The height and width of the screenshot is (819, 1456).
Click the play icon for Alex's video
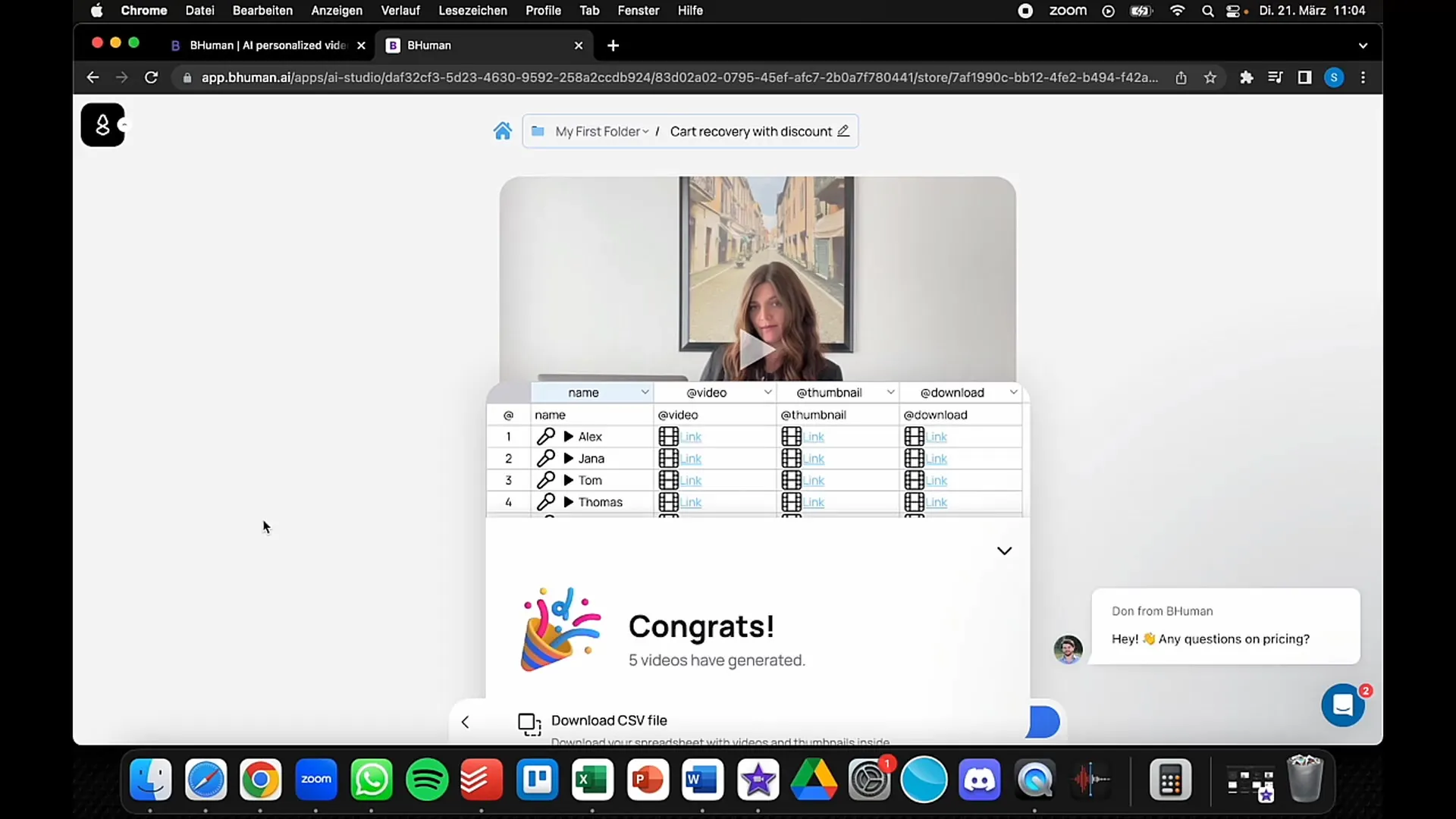coord(568,436)
